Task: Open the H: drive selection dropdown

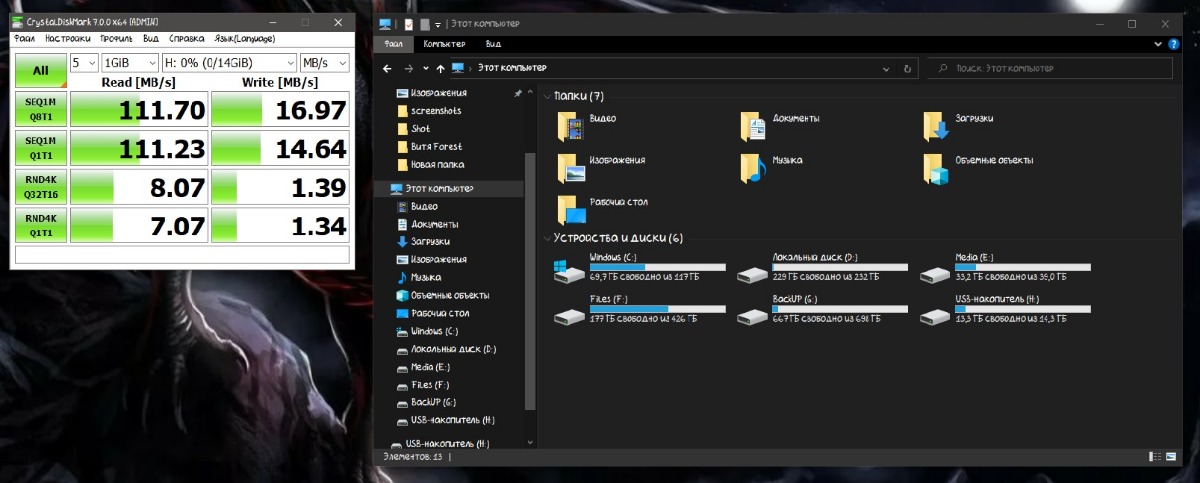Action: (x=229, y=63)
